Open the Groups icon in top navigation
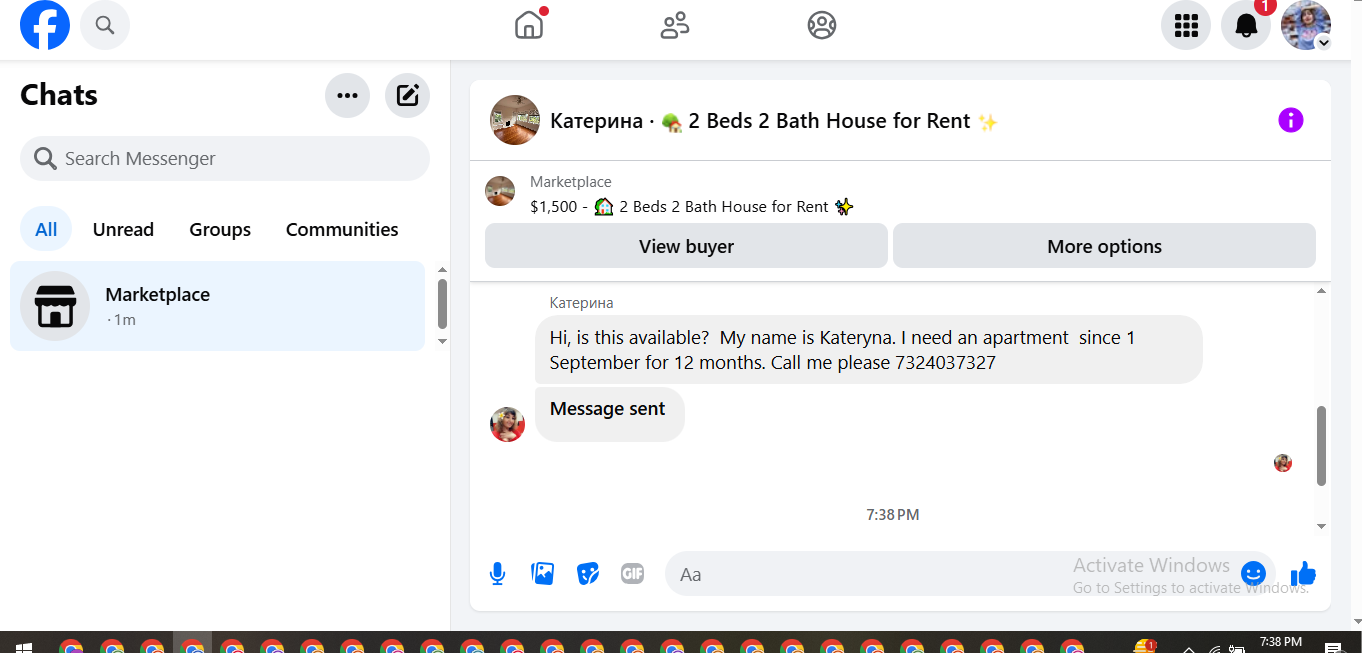 (x=822, y=25)
